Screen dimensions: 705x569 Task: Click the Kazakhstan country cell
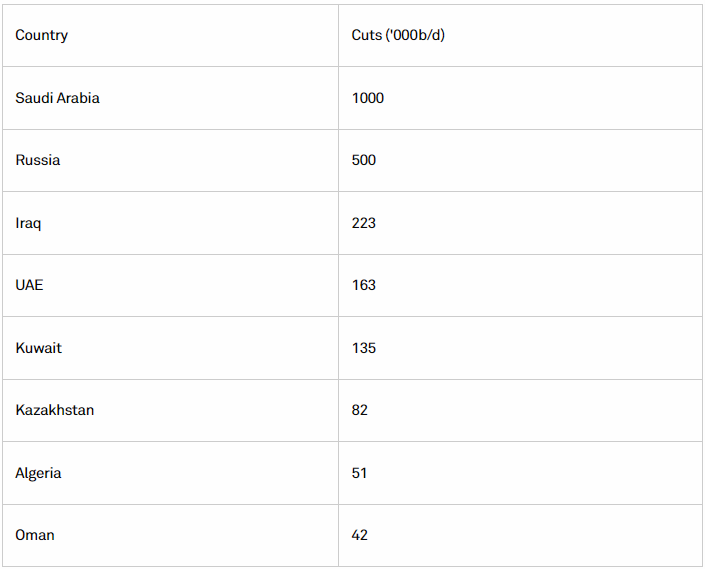(x=170, y=410)
